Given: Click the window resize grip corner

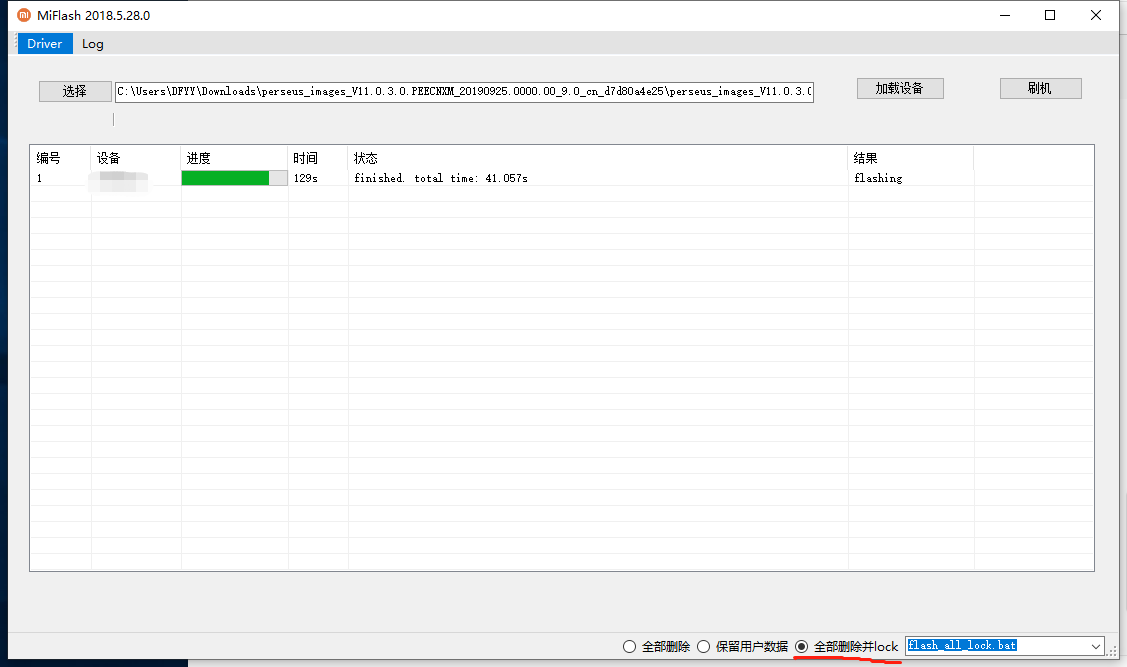Looking at the screenshot, I should tap(1113, 651).
